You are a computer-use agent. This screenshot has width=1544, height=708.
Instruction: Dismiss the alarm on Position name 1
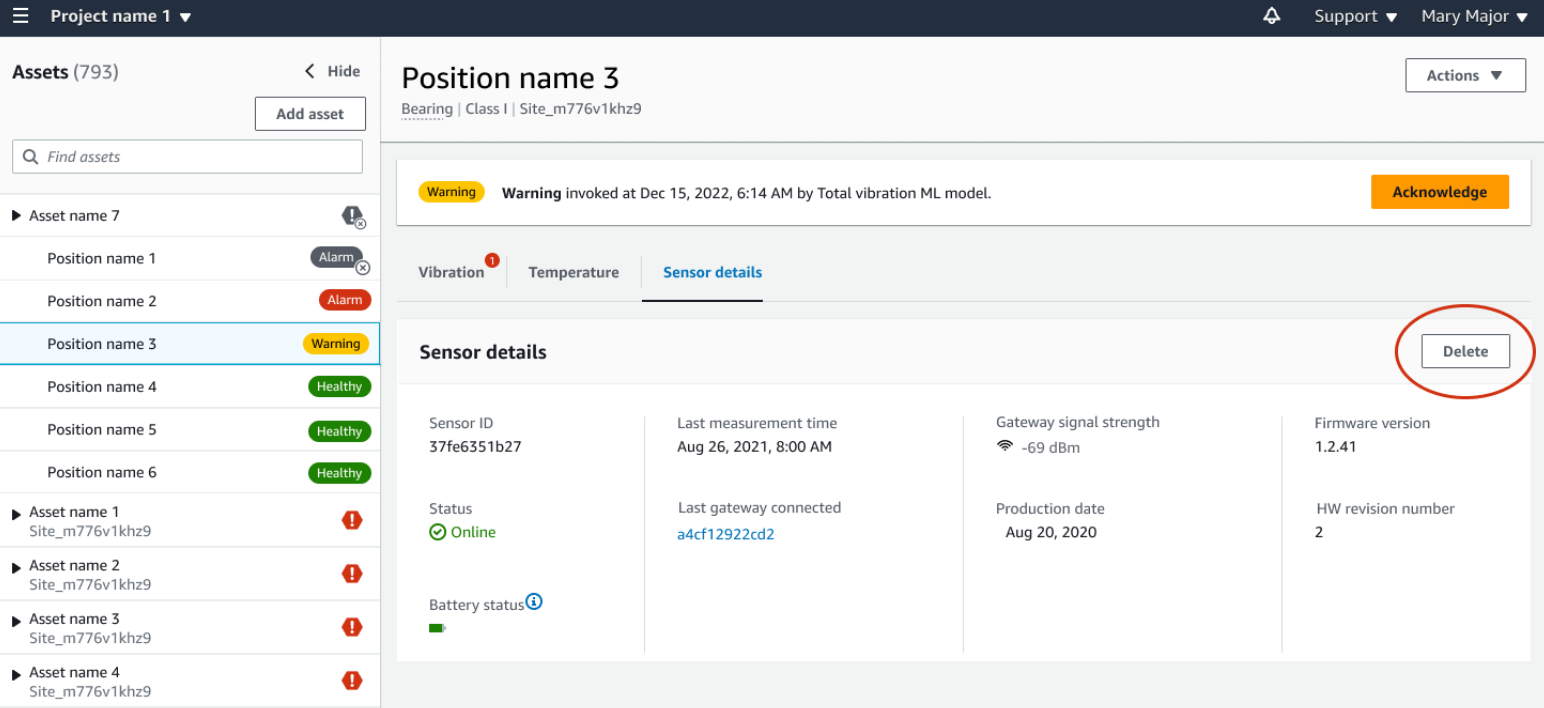coord(362,267)
